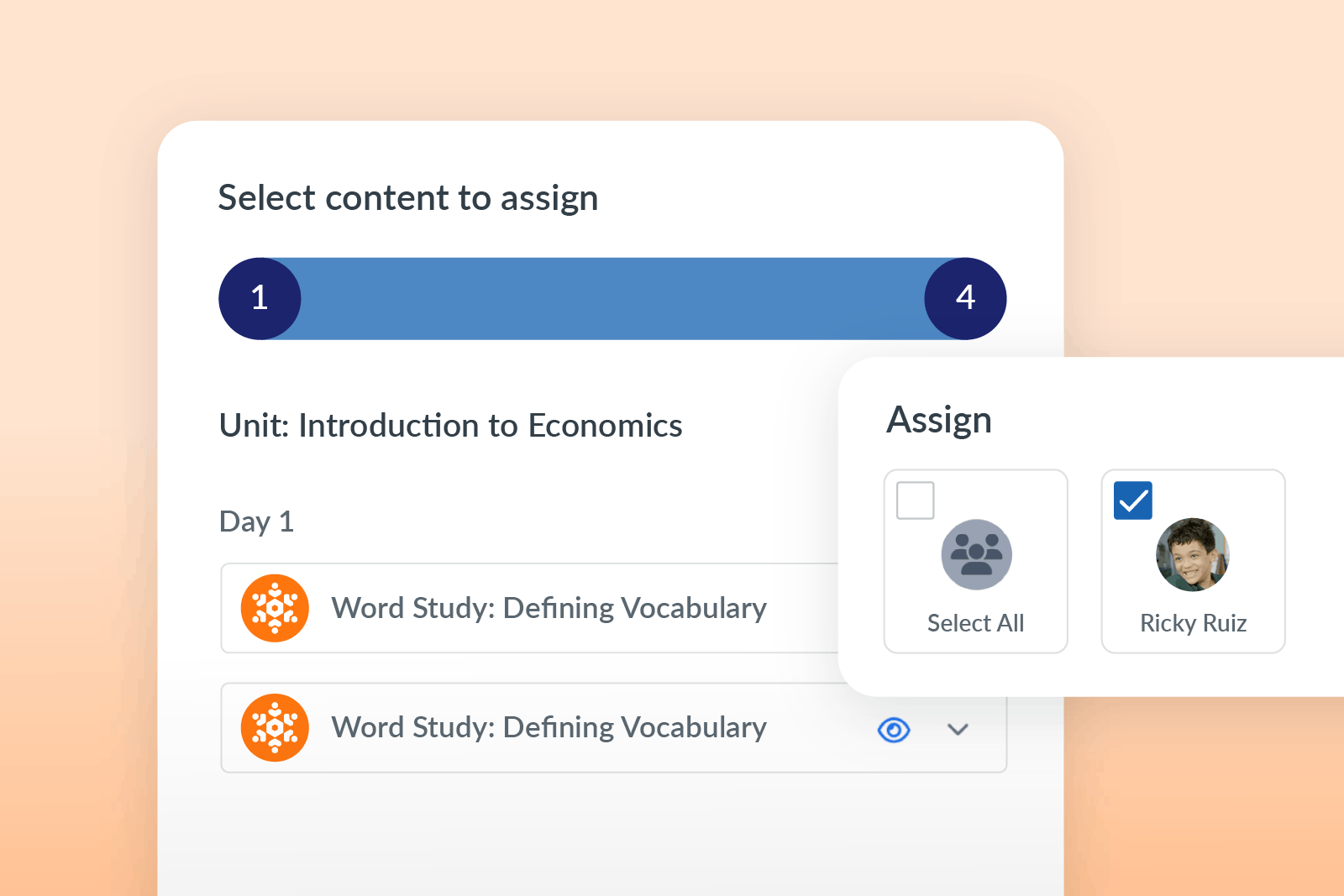Image resolution: width=1344 pixels, height=896 pixels.
Task: Click the Ricky Ruiz name label
Action: click(1193, 623)
